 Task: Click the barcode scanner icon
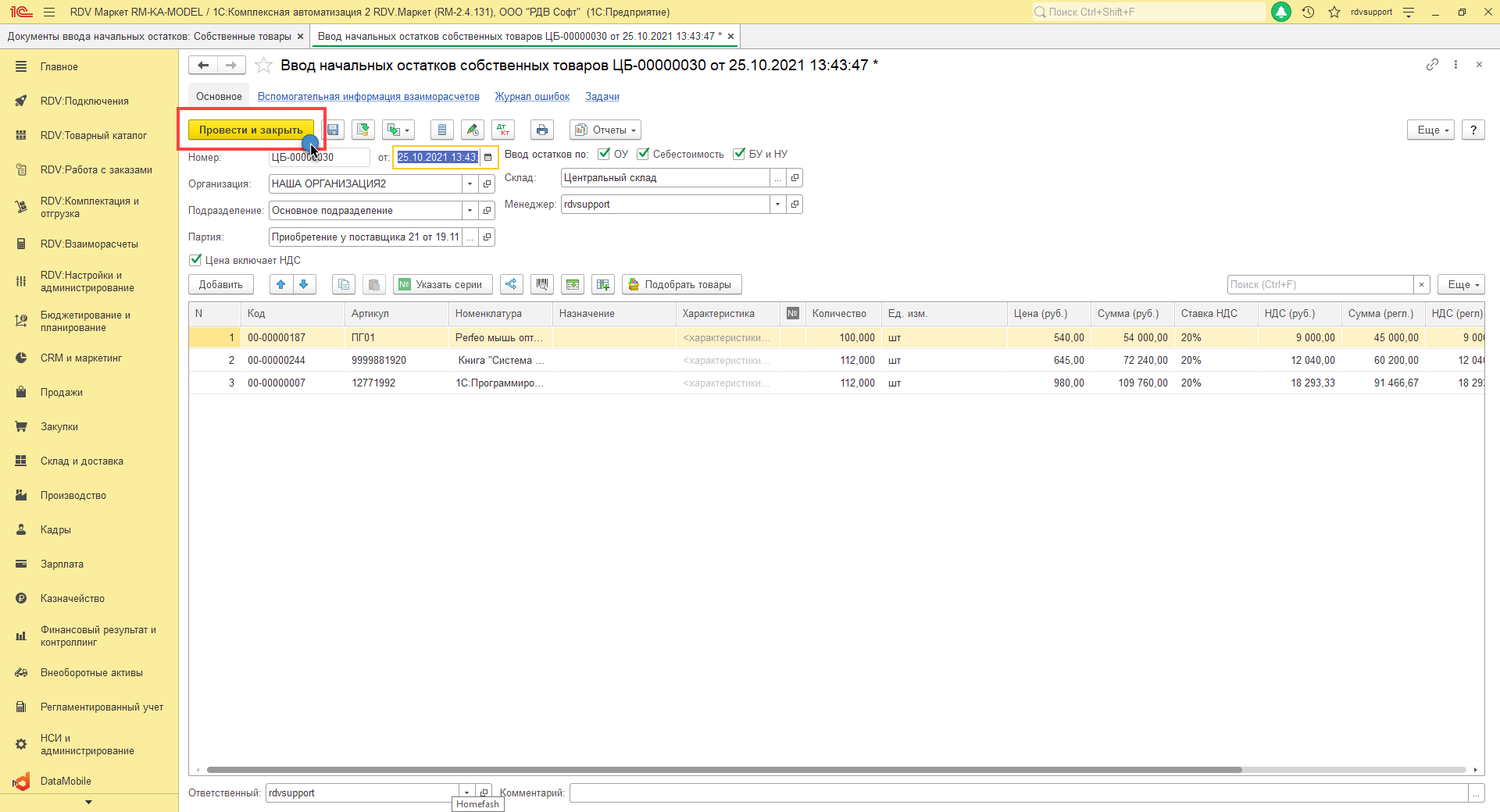[x=541, y=285]
